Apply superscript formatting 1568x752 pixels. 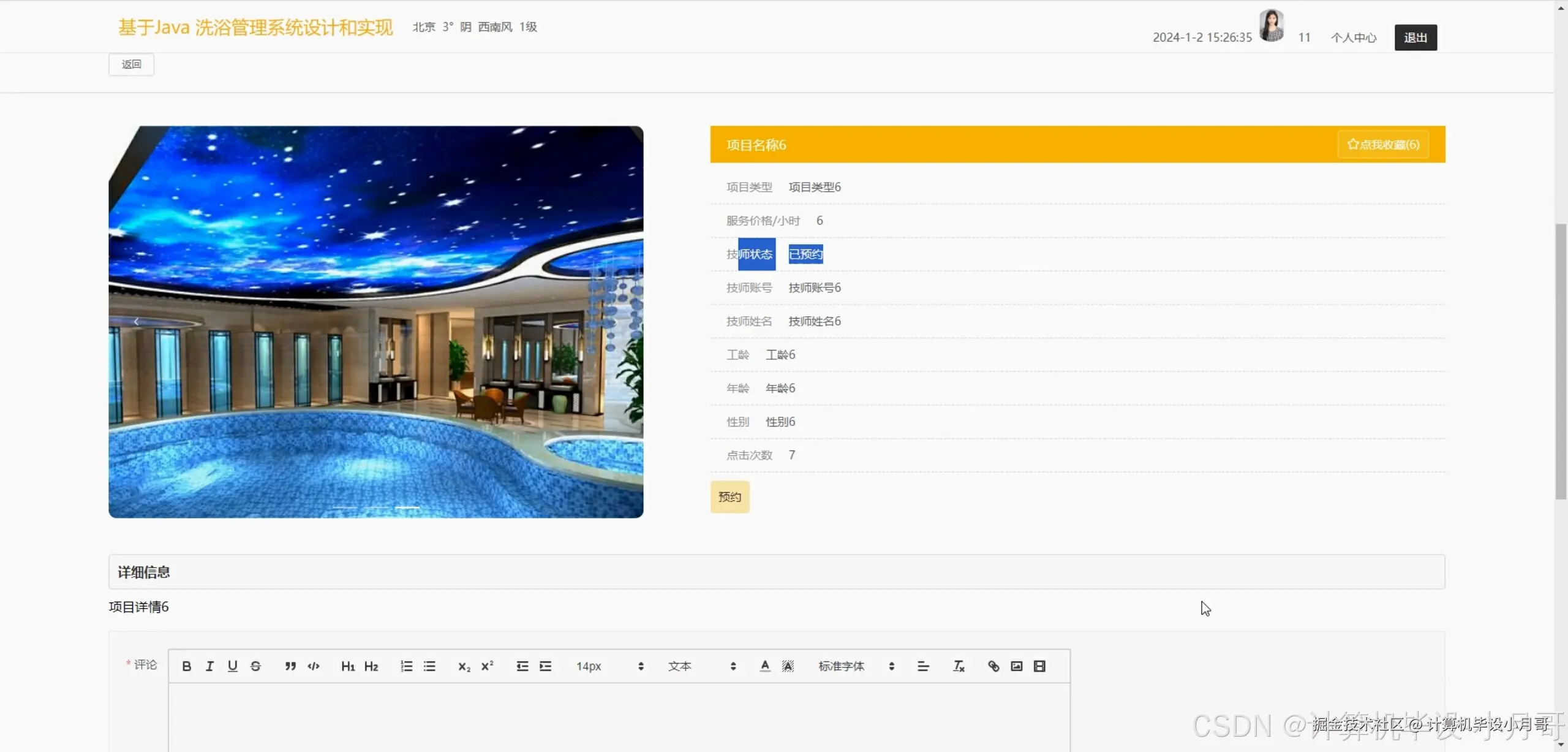coord(488,666)
